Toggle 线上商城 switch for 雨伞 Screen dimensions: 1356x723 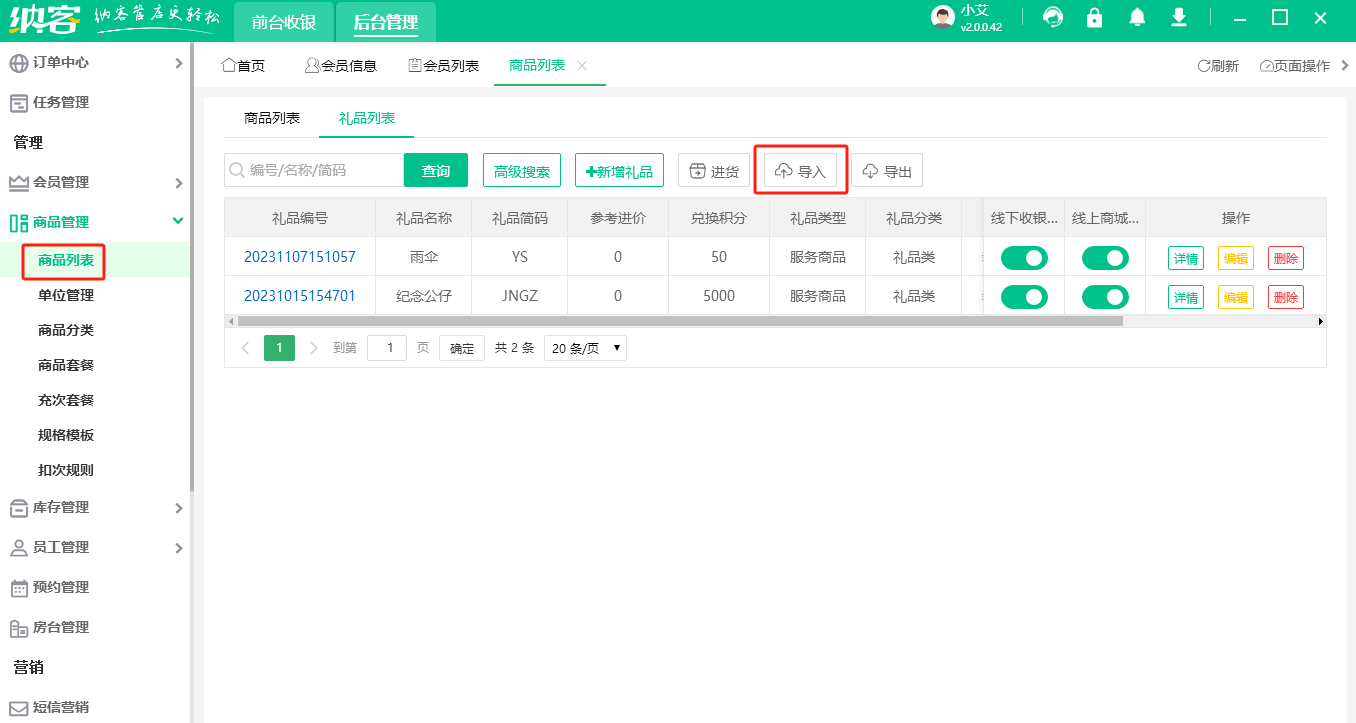(1105, 258)
